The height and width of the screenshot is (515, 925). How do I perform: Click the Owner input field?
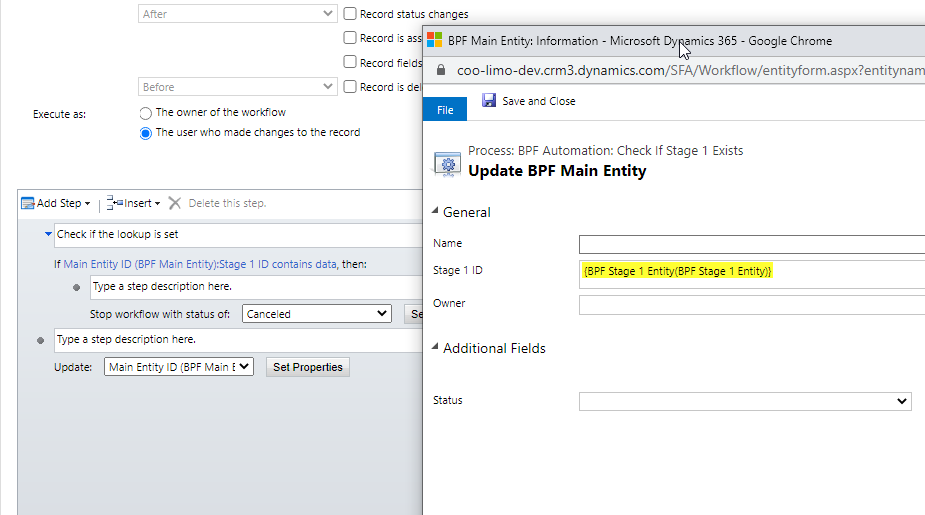752,305
